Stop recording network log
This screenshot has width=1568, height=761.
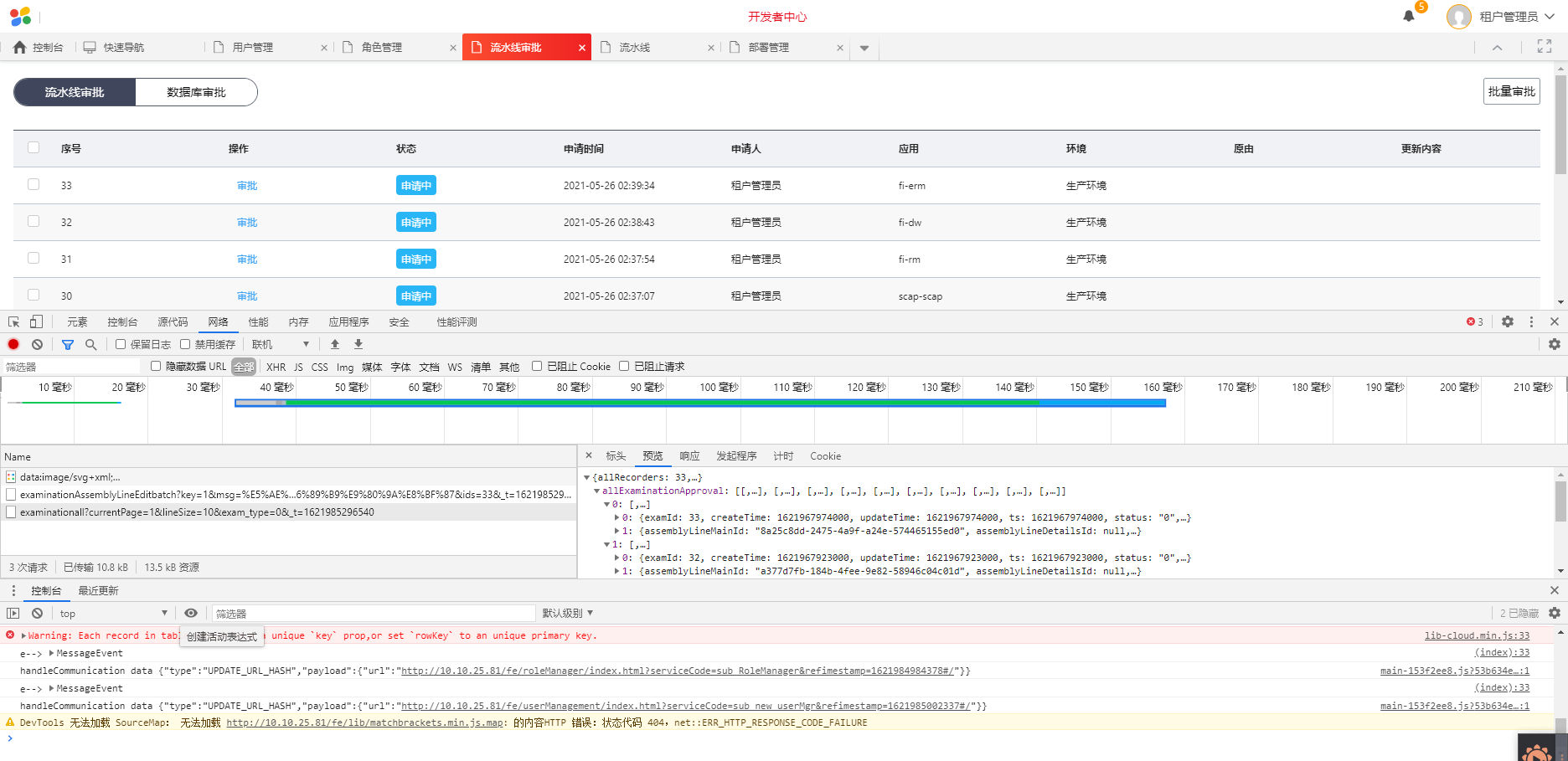coord(13,344)
